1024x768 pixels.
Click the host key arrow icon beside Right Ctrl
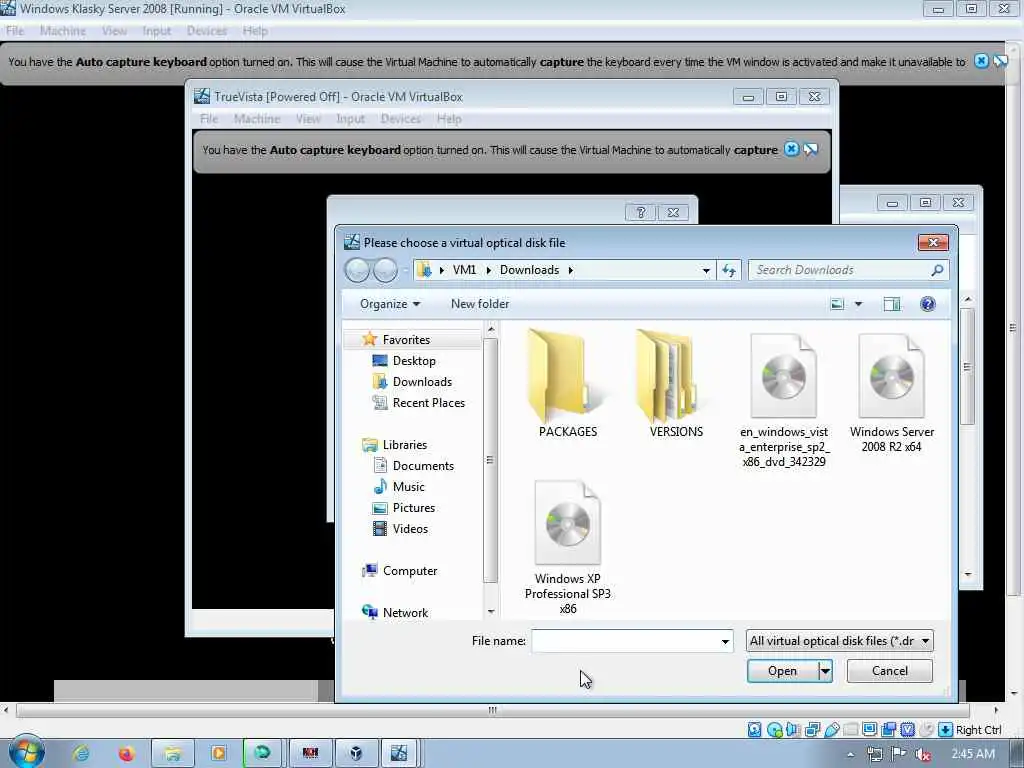[945, 729]
